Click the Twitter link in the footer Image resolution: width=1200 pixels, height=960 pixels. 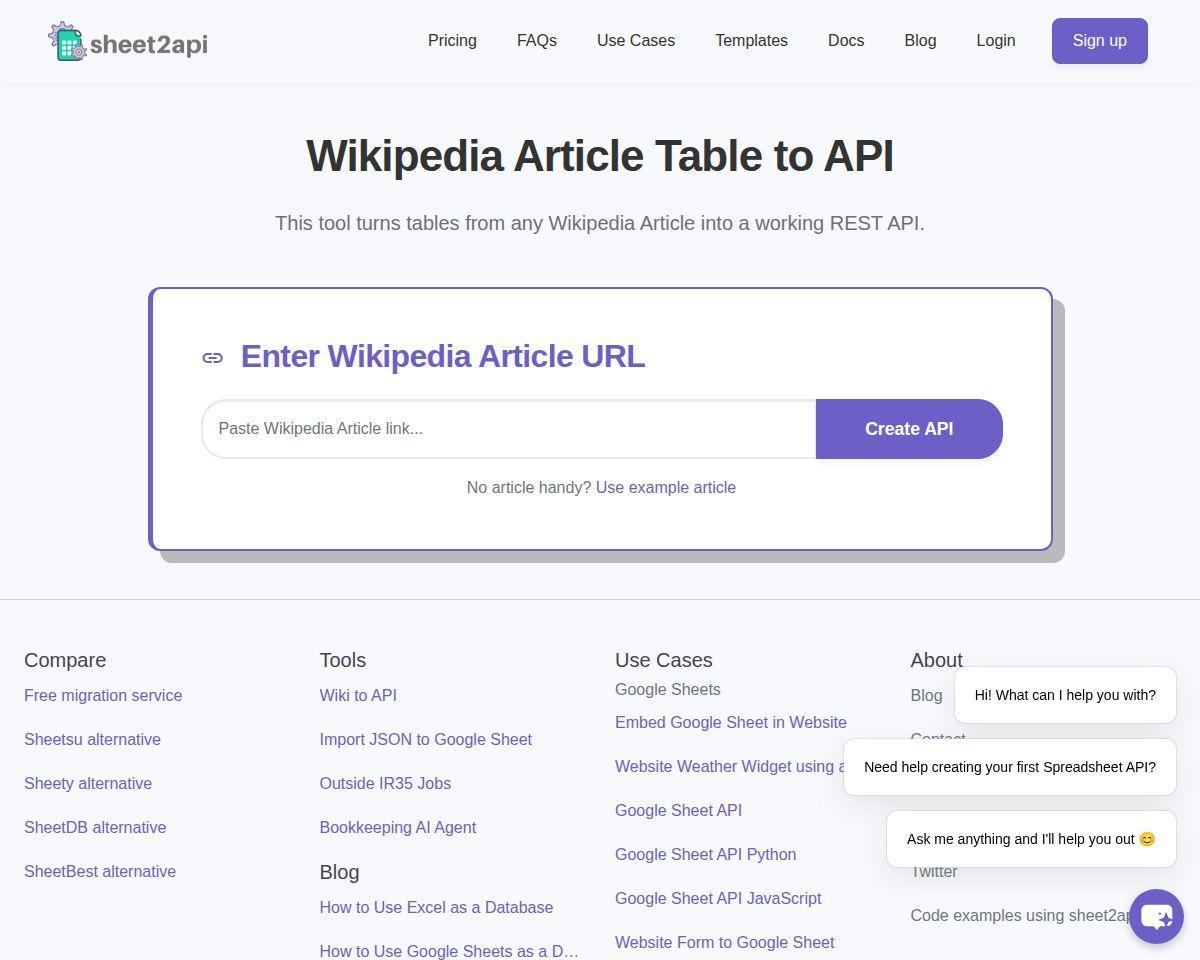pos(934,871)
